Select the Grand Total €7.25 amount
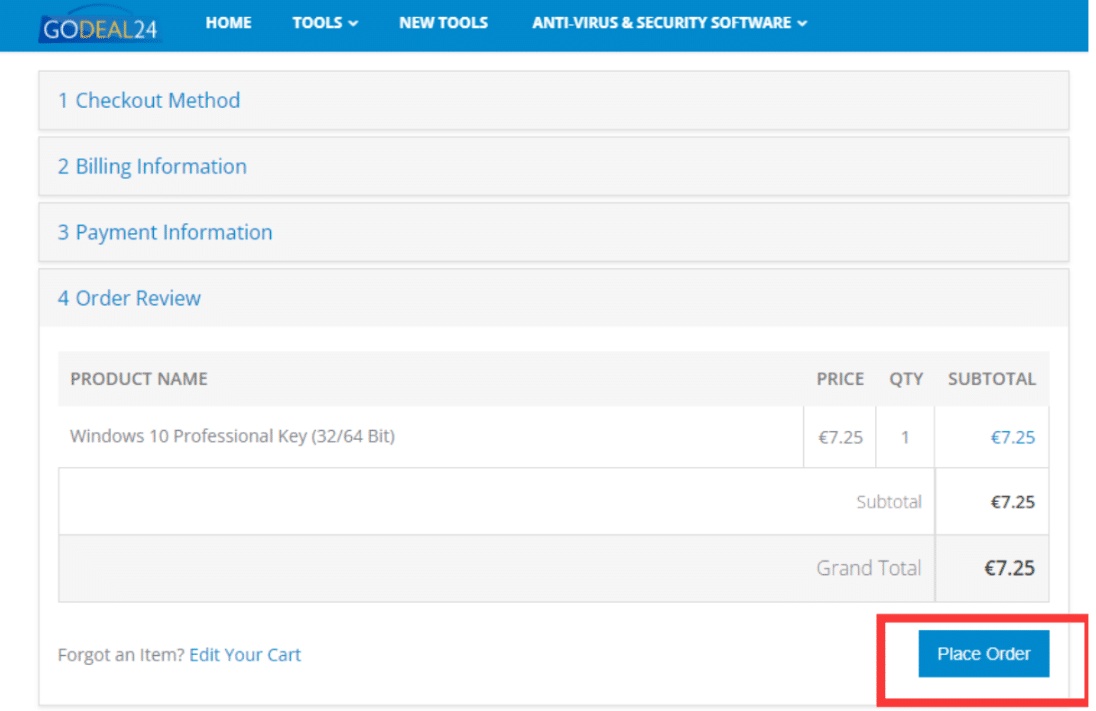 [1009, 568]
